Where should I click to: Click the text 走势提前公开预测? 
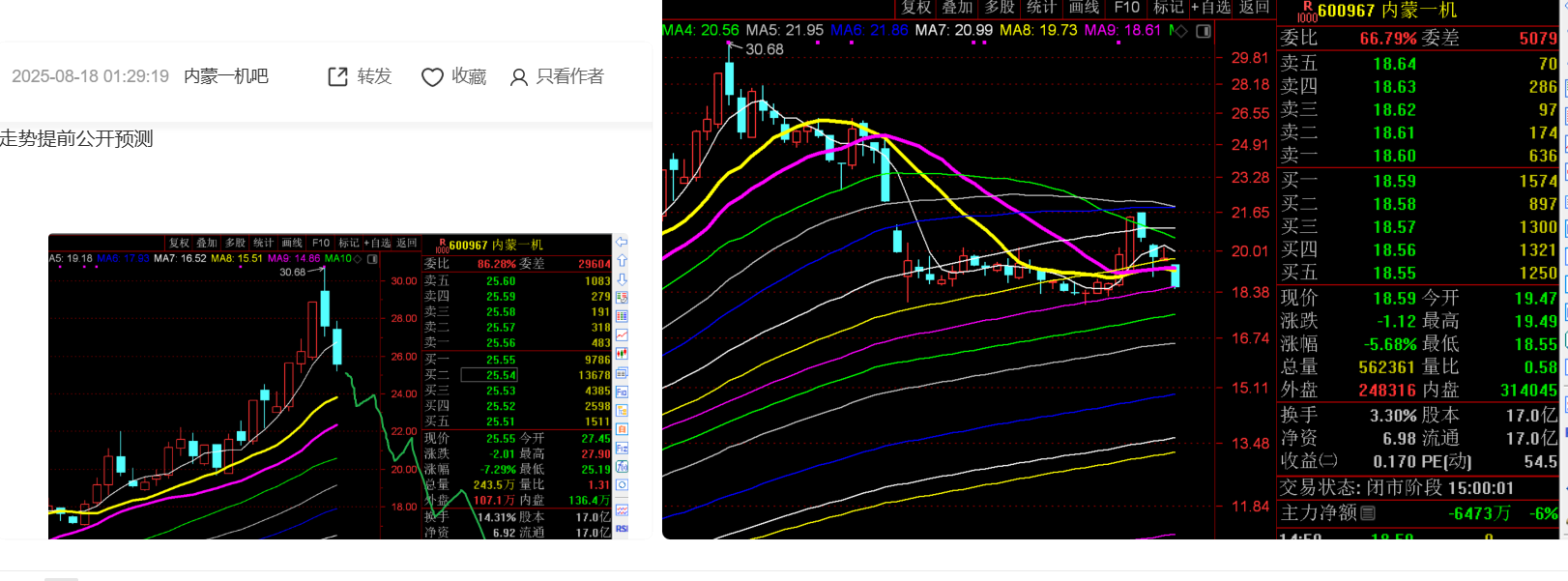pyautogui.click(x=76, y=139)
